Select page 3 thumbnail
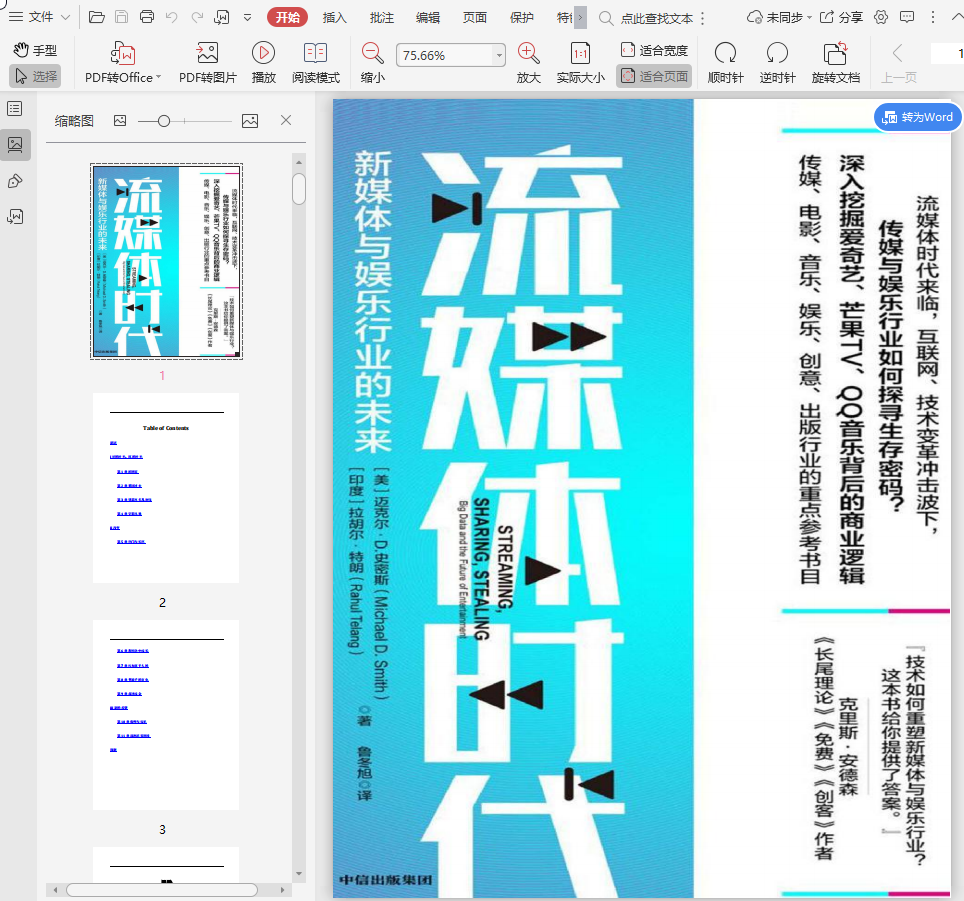The height and width of the screenshot is (901, 964). (166, 715)
